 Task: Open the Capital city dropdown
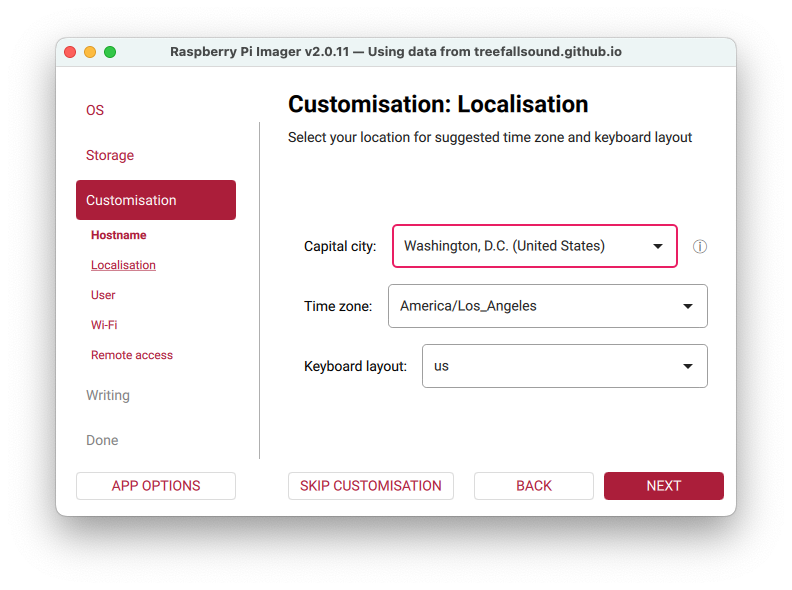pyautogui.click(x=534, y=246)
